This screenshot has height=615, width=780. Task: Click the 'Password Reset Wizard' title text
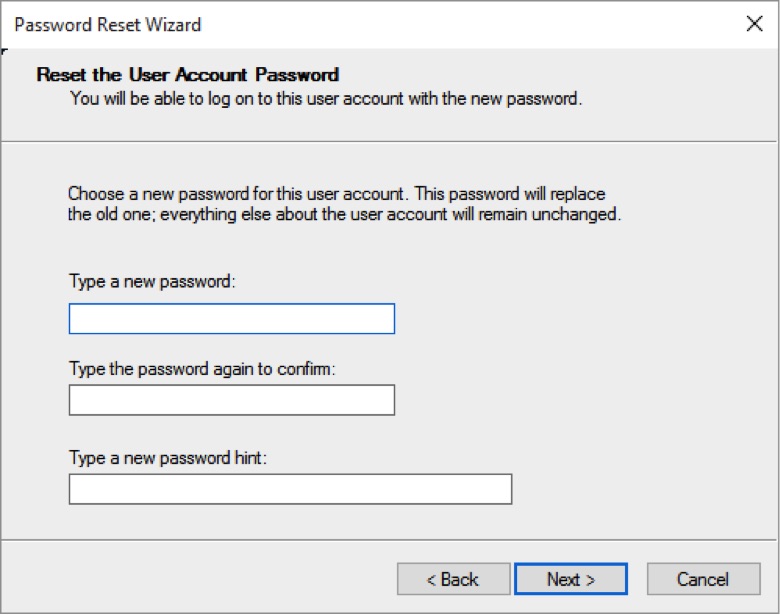pos(107,24)
